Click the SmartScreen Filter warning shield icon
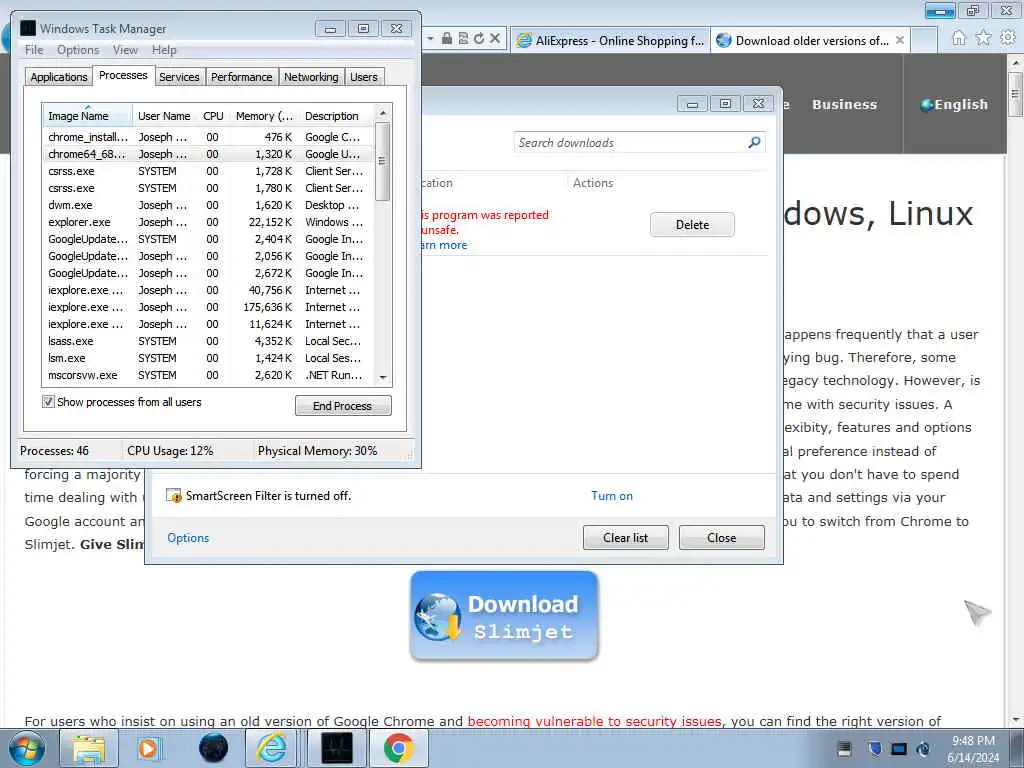Viewport: 1024px width, 768px height. [173, 496]
